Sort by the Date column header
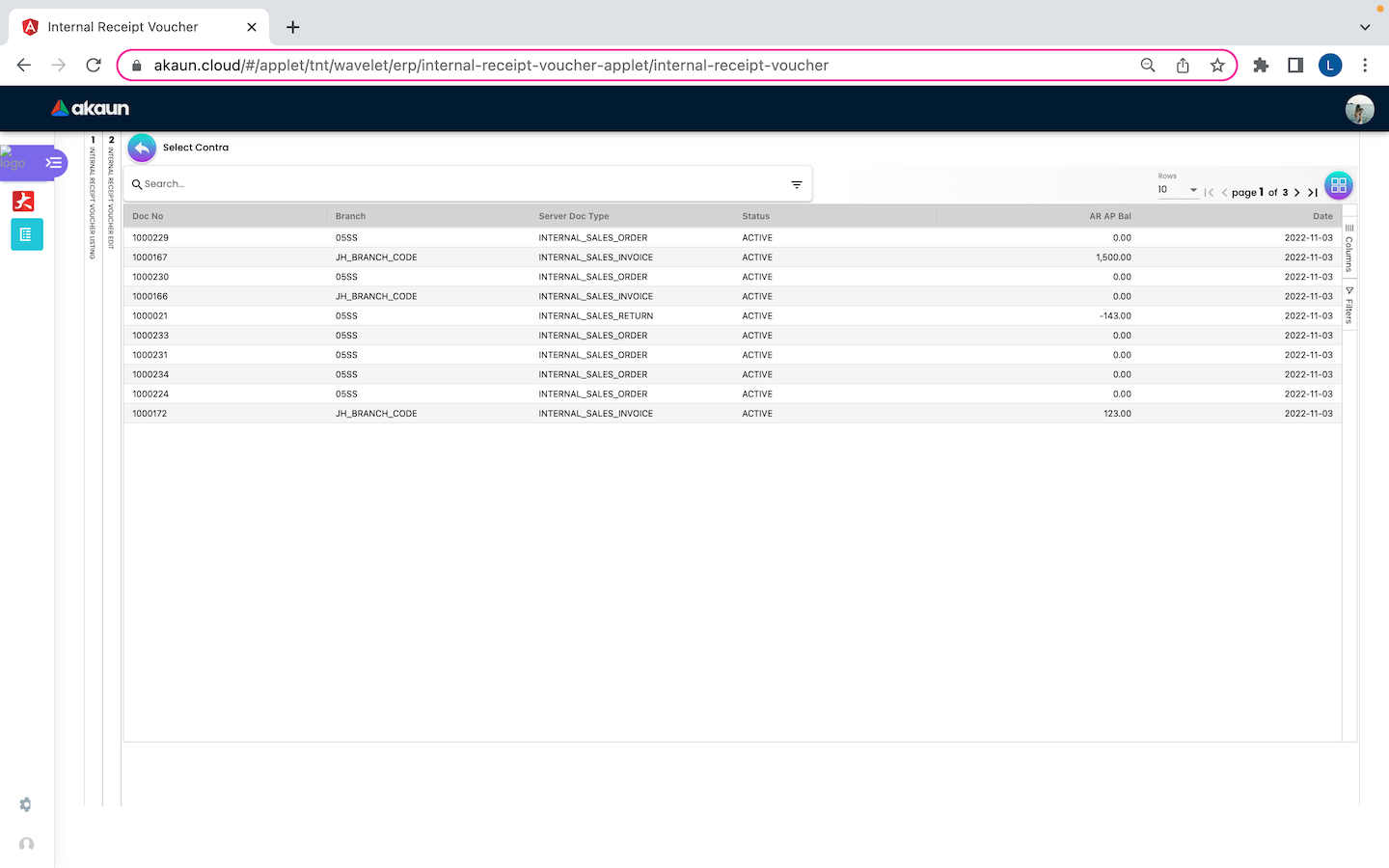Image resolution: width=1389 pixels, height=868 pixels. [1322, 216]
